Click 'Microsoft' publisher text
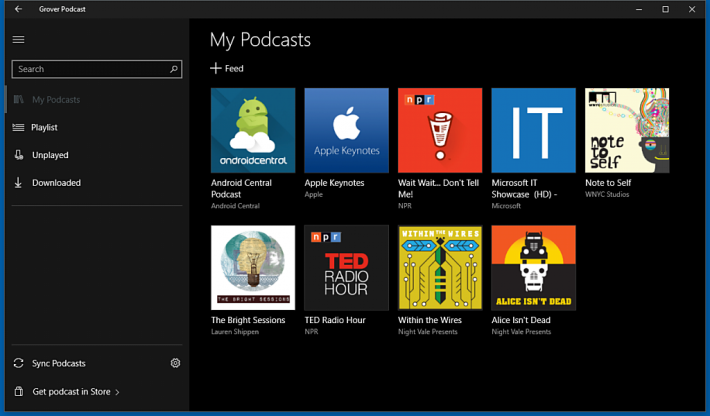 [506, 206]
